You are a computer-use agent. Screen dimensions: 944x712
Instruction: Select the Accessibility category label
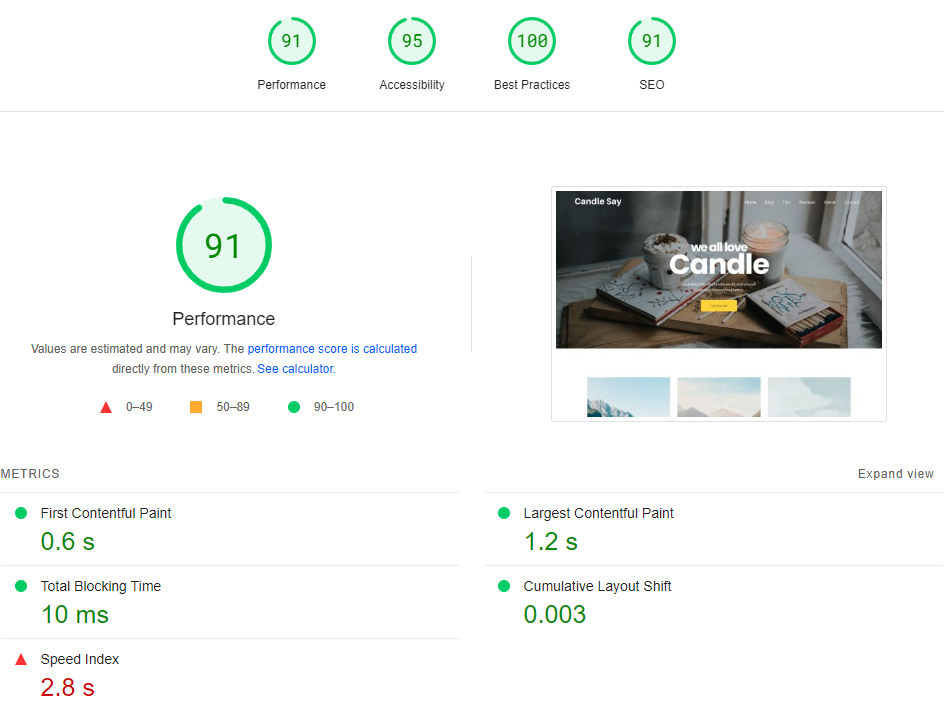tap(411, 85)
